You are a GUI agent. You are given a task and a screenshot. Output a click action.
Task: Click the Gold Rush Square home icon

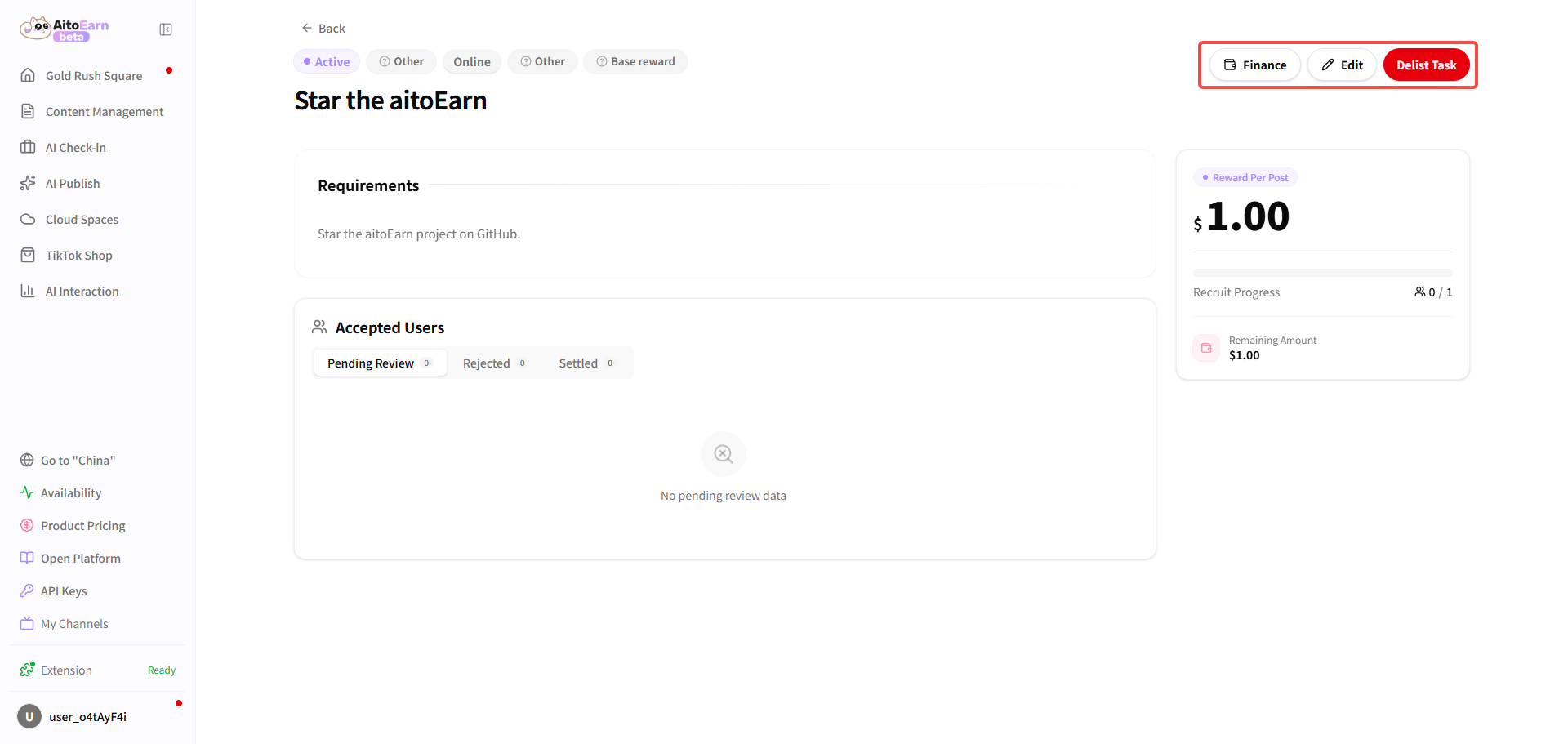(x=28, y=75)
